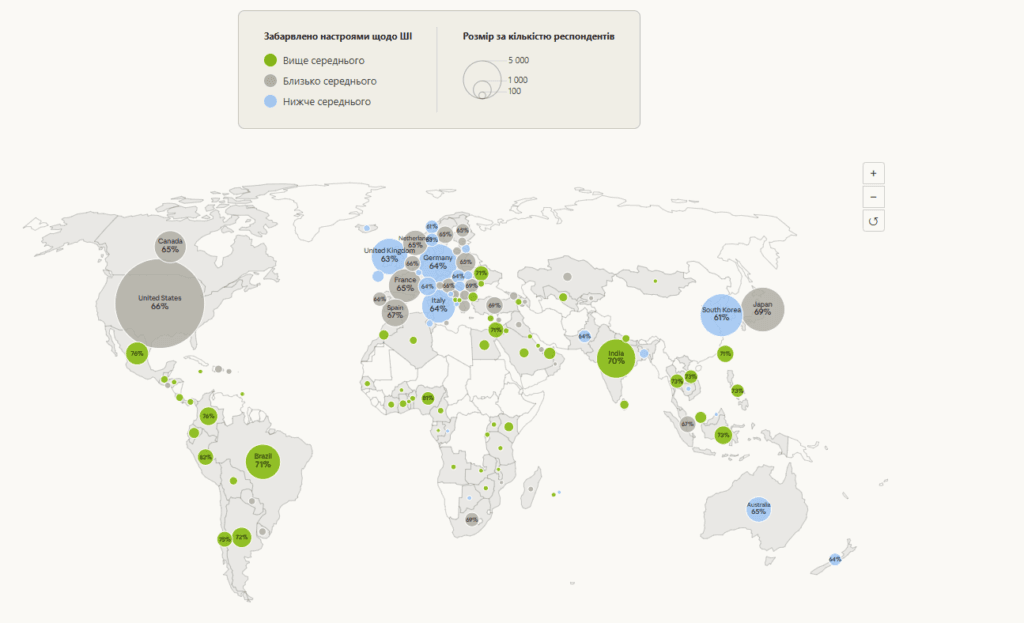The height and width of the screenshot is (623, 1024).
Task: Click the gray 'Близько середнього' legend dot
Action: coord(270,81)
